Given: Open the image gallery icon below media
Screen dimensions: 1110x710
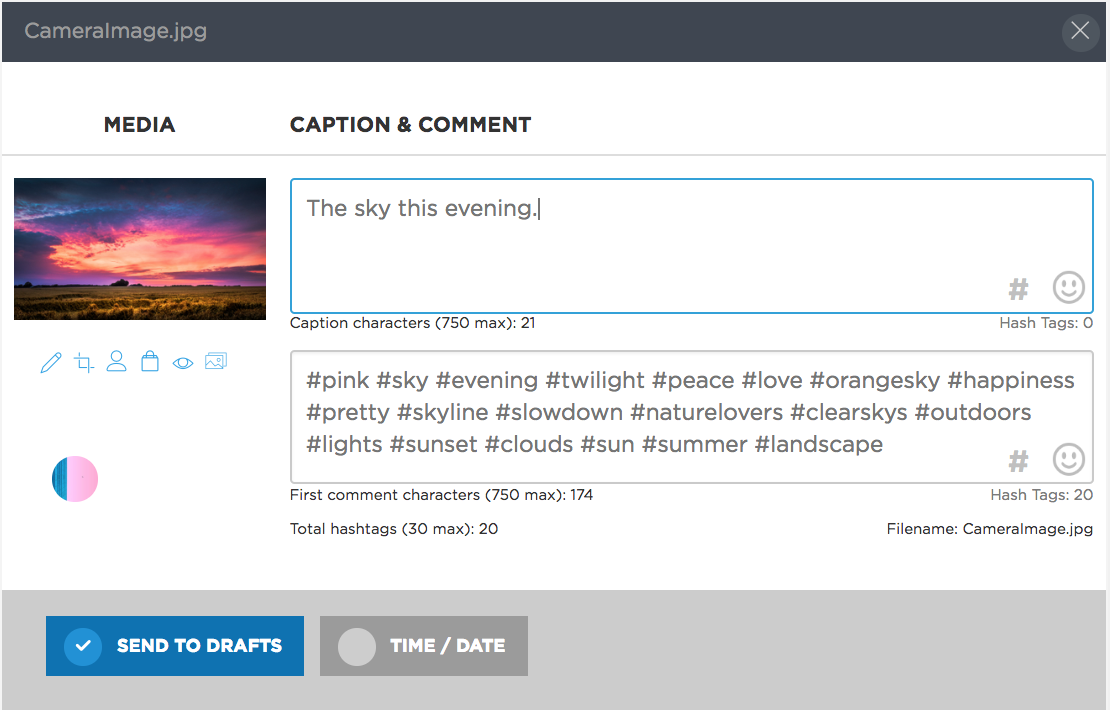Looking at the screenshot, I should [x=216, y=361].
